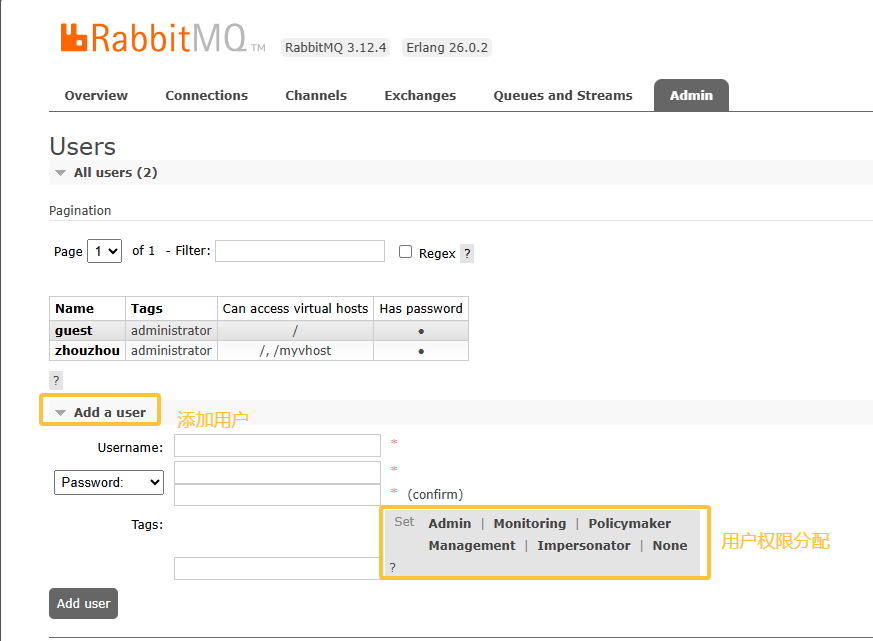Open the Exchanges tab

point(420,96)
